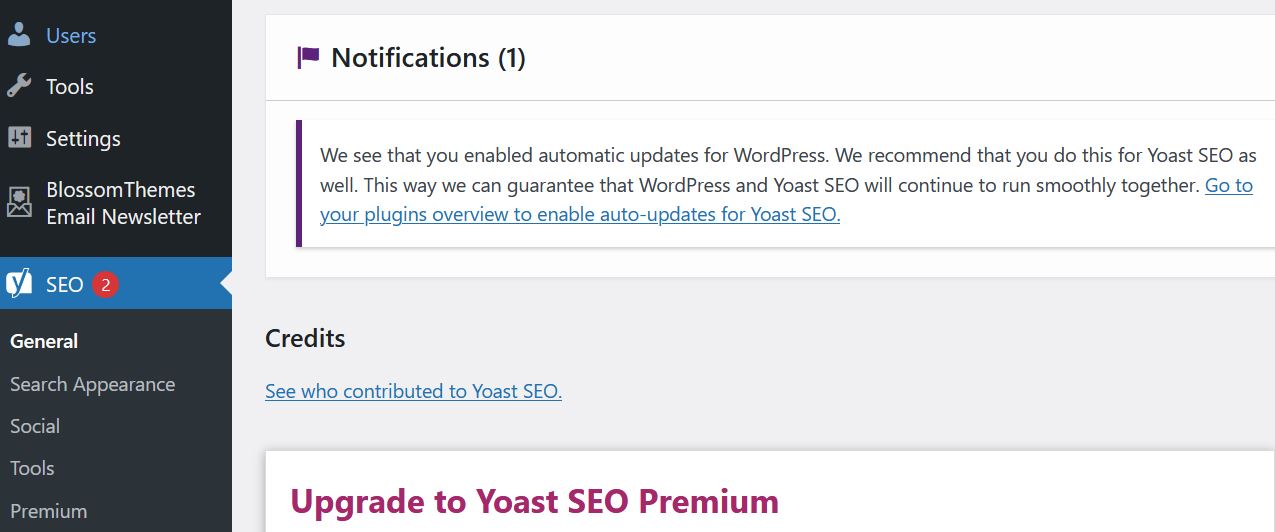Open the Settings menu label

[83, 139]
